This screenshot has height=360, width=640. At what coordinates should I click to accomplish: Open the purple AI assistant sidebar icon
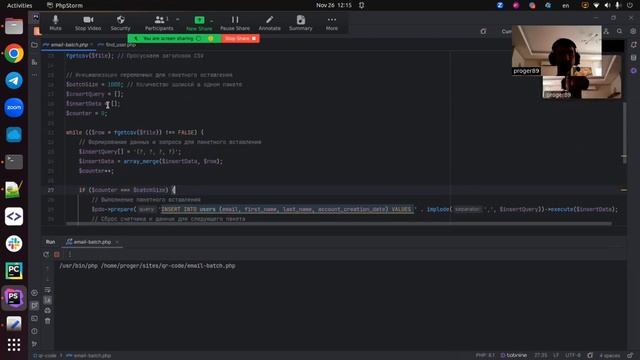tap(633, 71)
